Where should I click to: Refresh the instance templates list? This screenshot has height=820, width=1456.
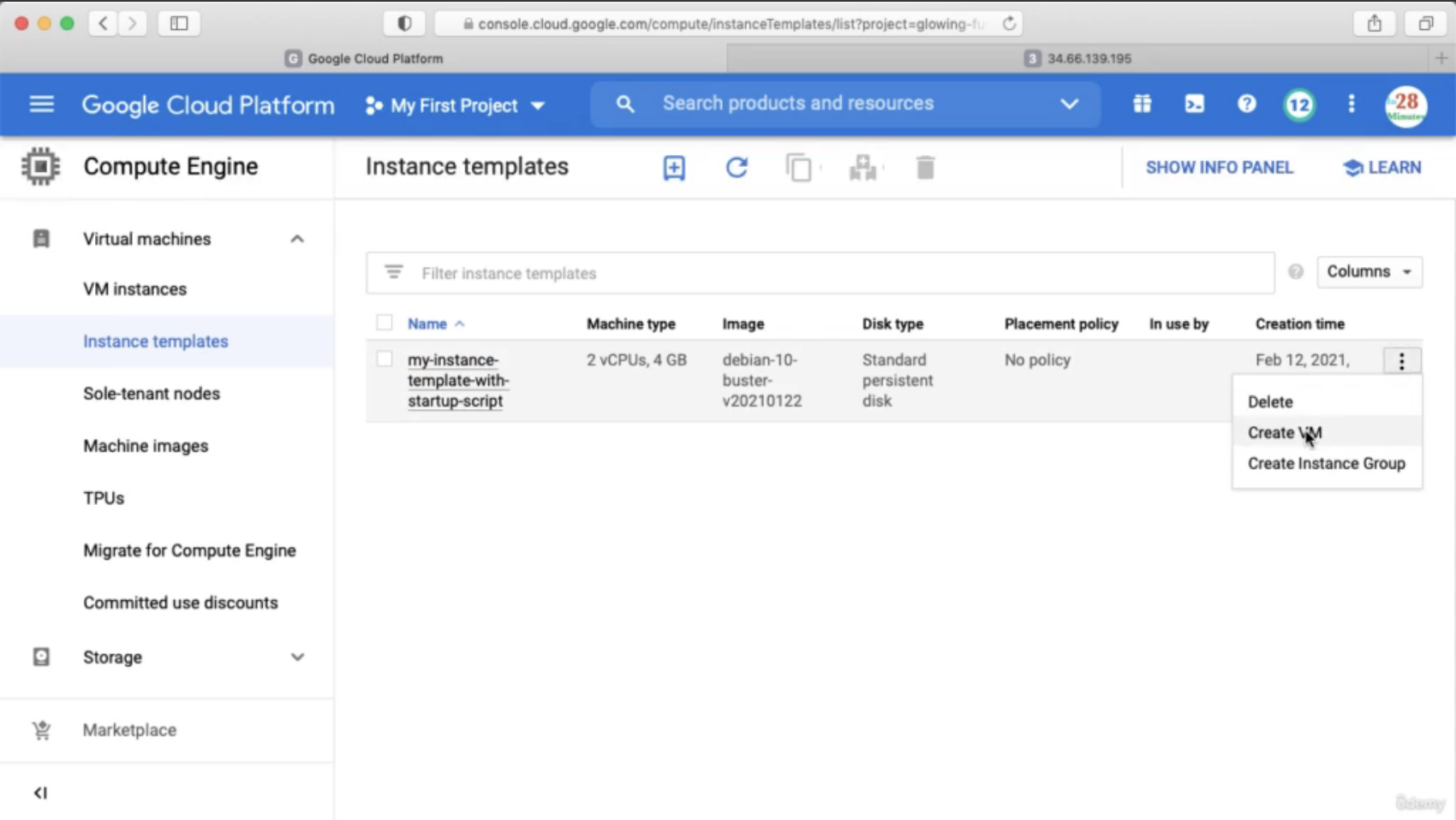coord(737,168)
